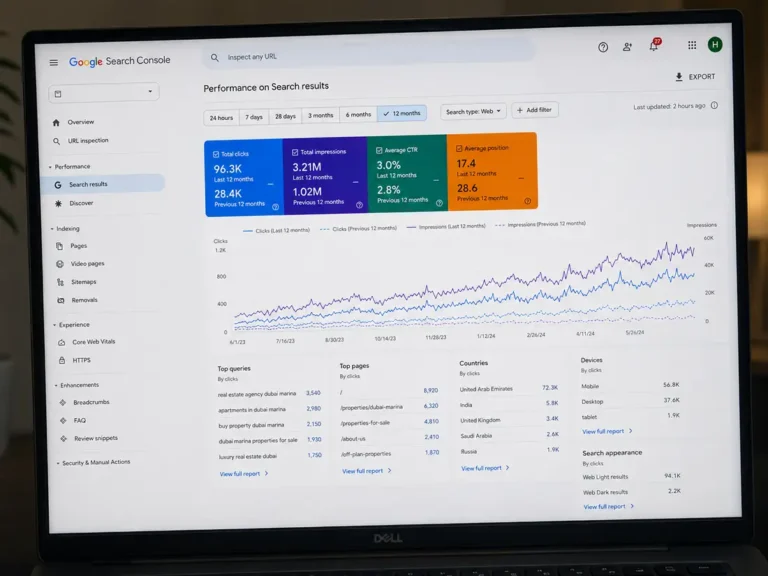Open the hamburger navigation menu
Screen dimensions: 768x576
[54, 63]
